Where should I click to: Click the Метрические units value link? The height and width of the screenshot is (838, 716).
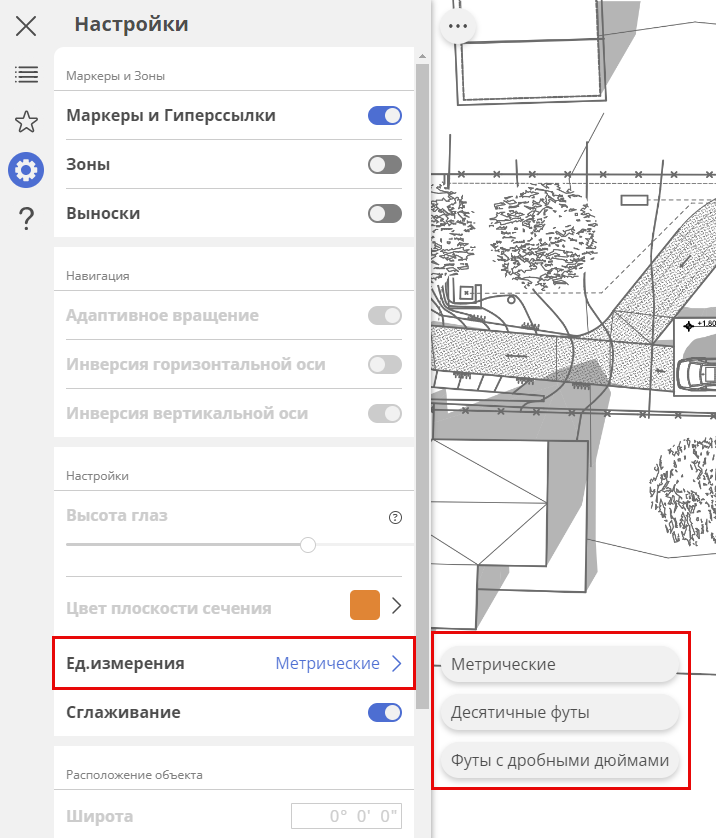328,663
